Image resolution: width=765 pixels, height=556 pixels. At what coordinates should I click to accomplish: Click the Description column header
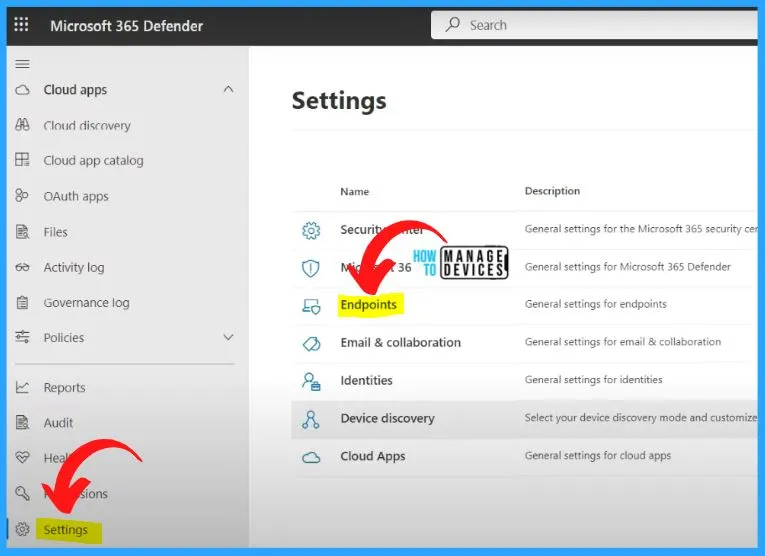pos(552,191)
